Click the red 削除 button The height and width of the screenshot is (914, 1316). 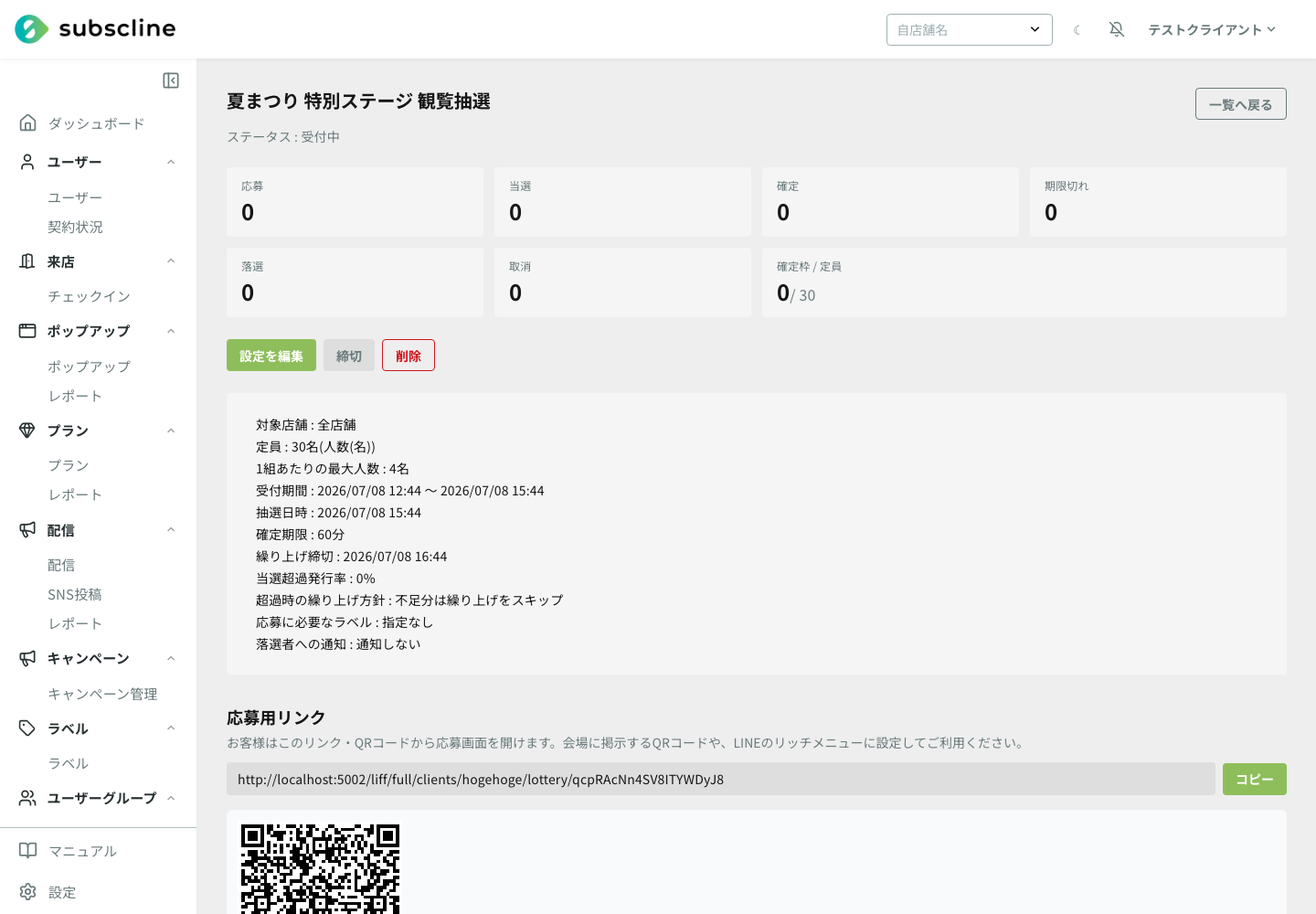coord(409,356)
